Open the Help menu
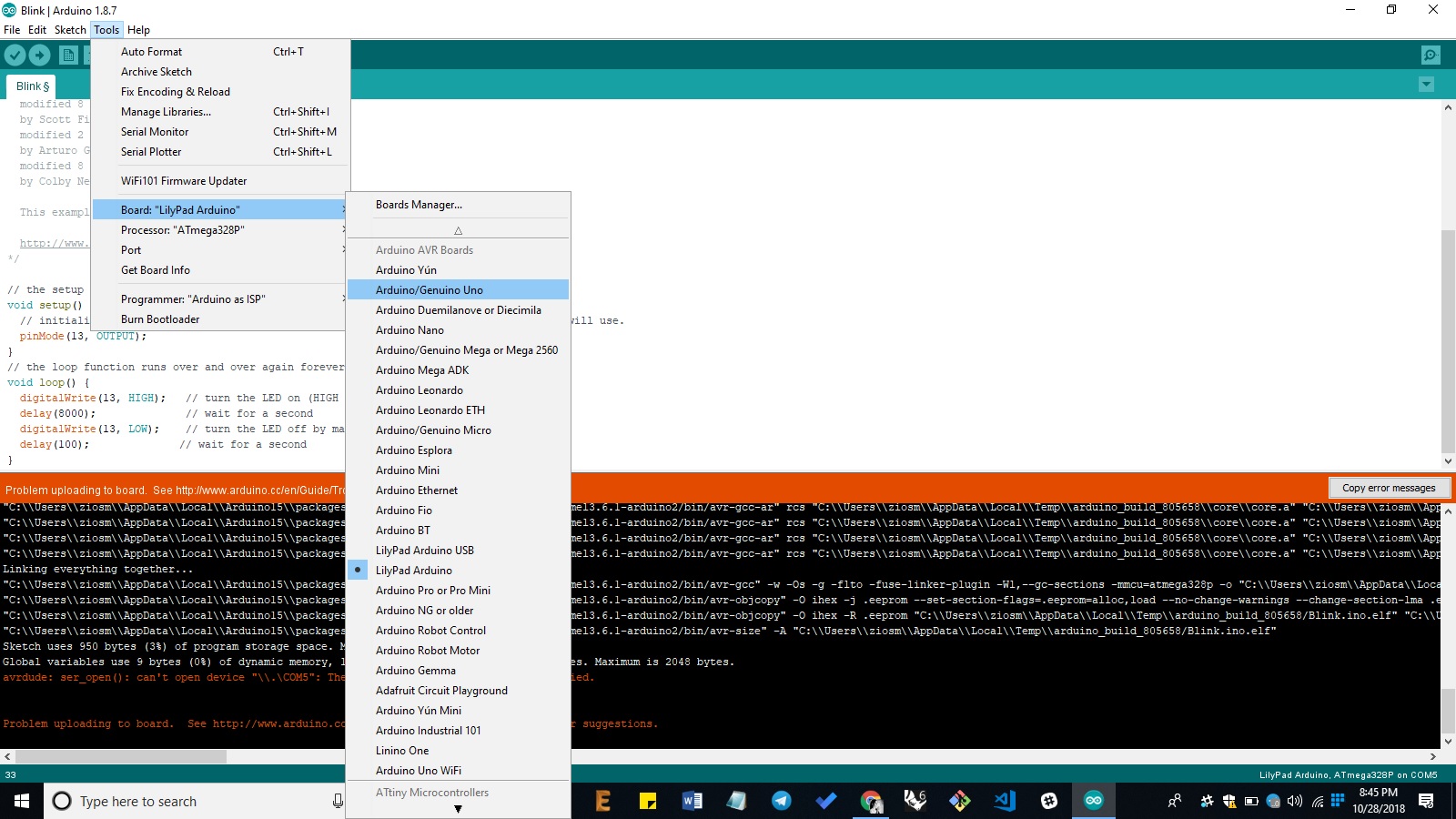This screenshot has height=819, width=1456. click(138, 30)
